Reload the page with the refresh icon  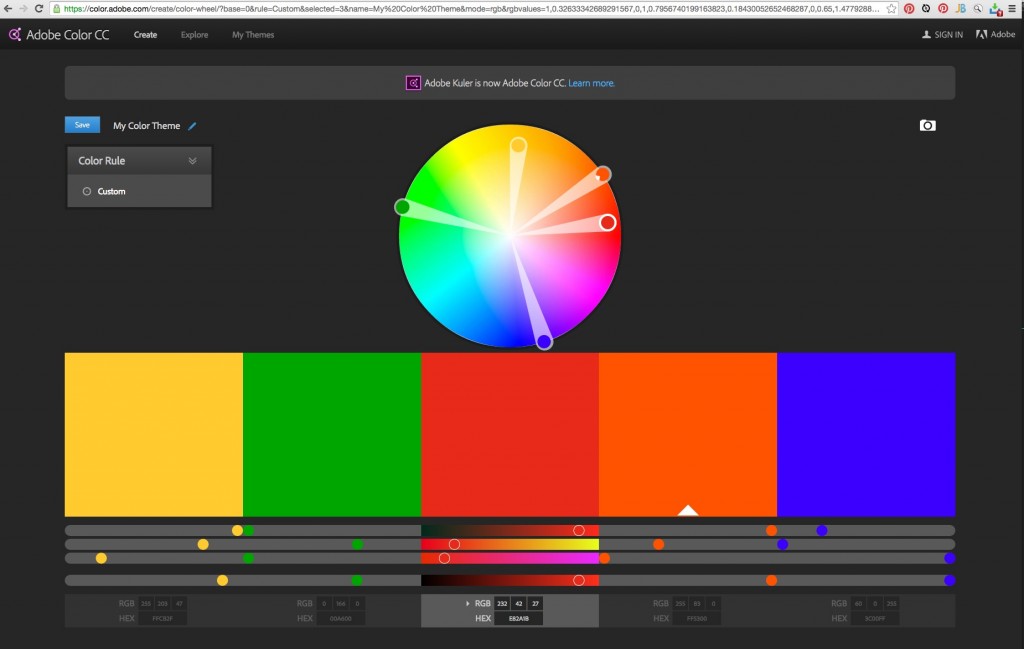(x=39, y=8)
